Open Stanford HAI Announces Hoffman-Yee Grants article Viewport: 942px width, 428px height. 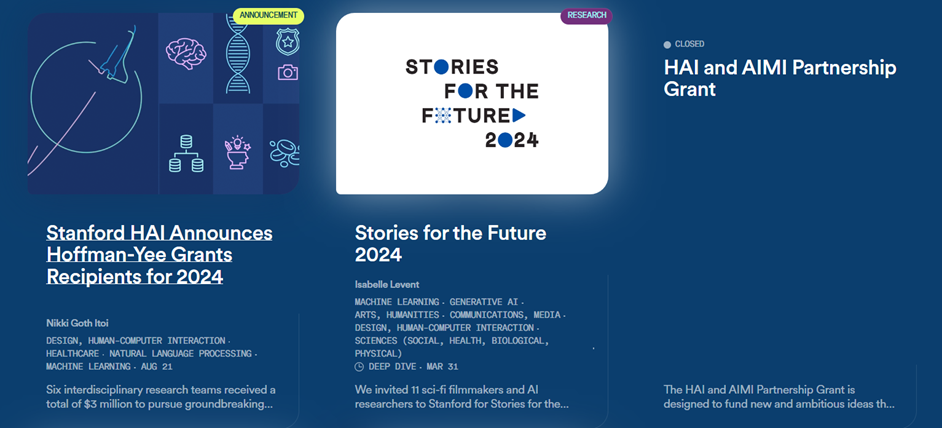159,255
